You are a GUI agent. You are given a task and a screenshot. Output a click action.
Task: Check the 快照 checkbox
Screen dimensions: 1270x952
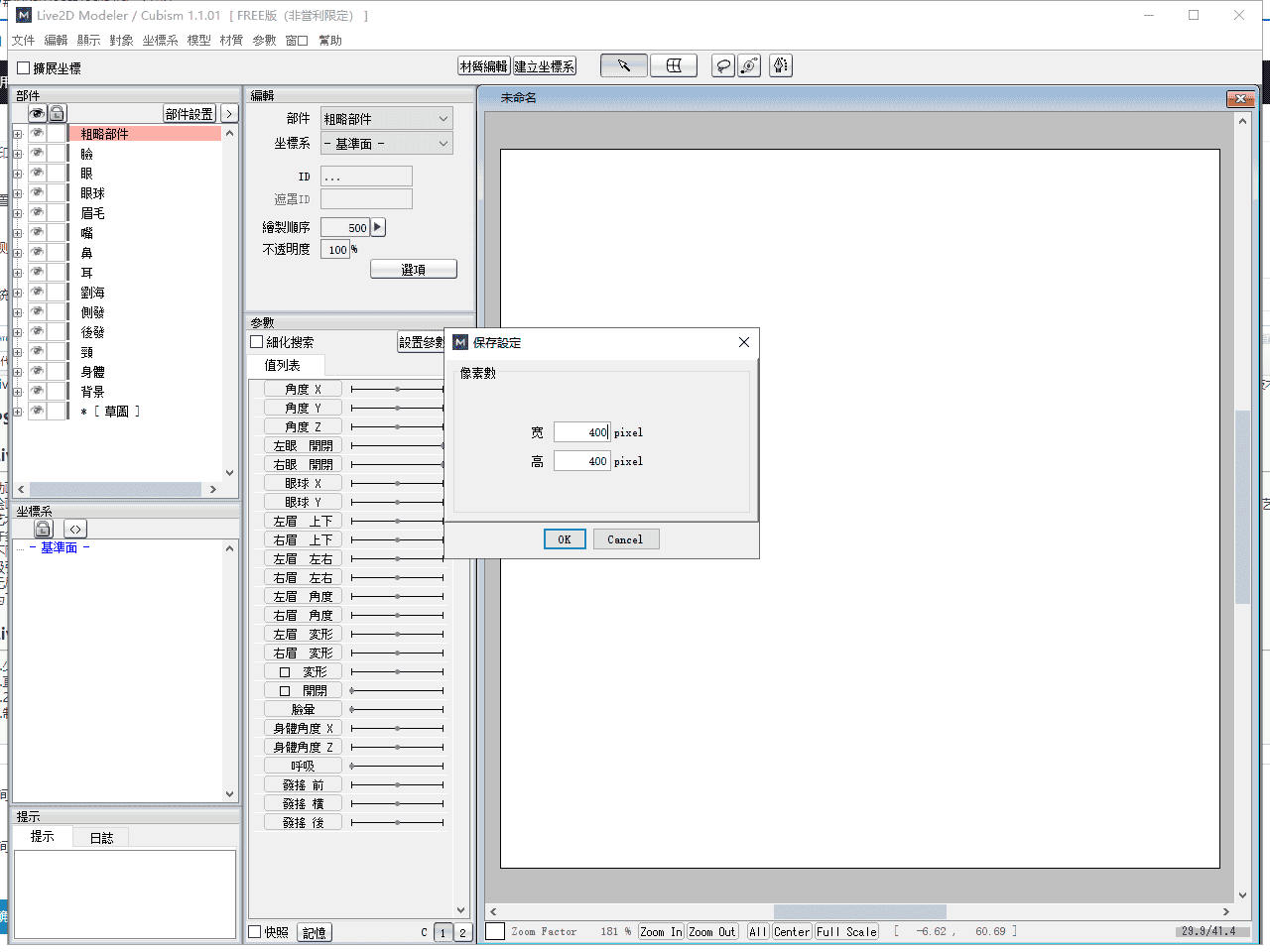(x=255, y=932)
